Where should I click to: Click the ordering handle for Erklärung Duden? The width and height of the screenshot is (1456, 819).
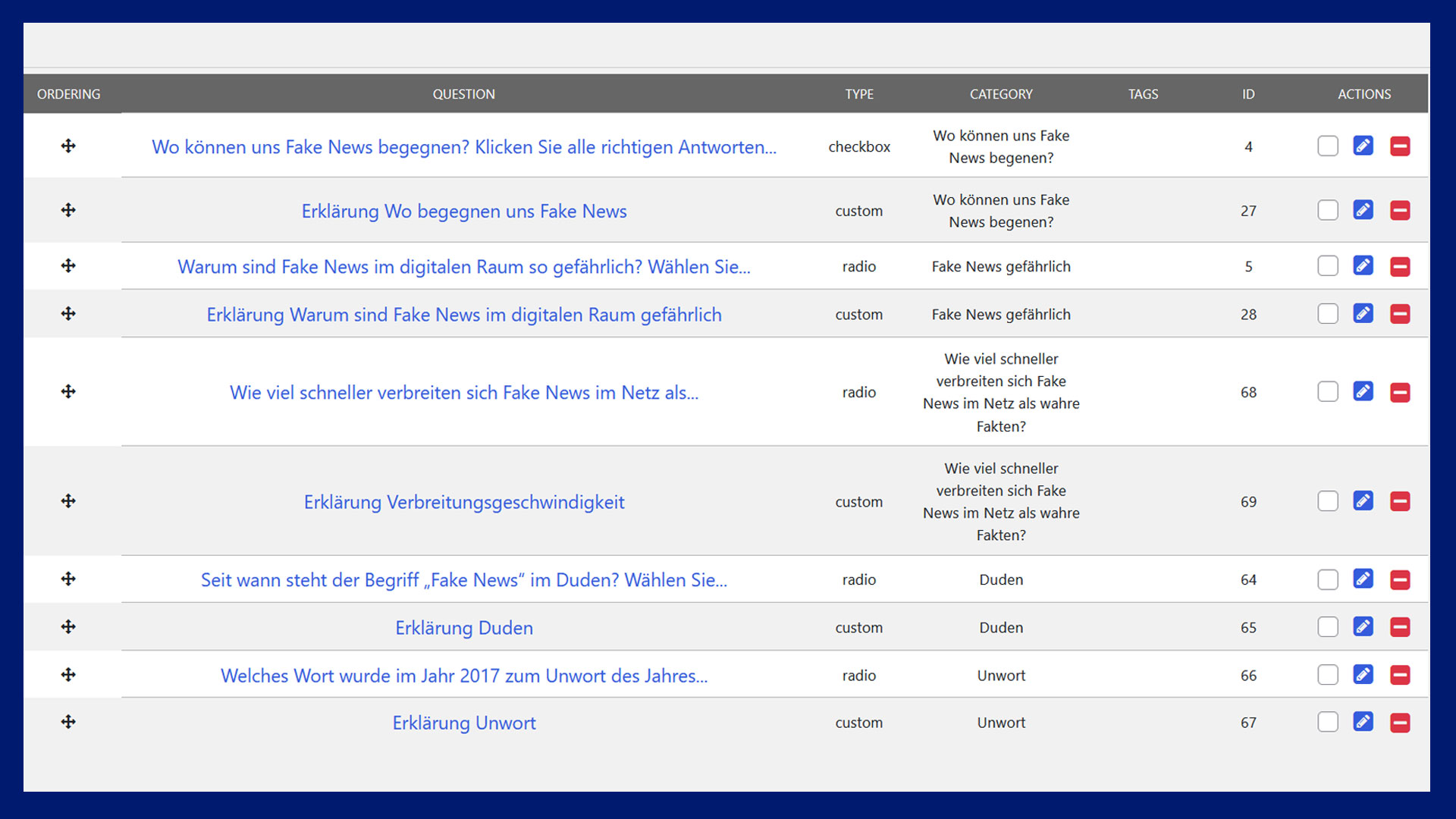(68, 626)
